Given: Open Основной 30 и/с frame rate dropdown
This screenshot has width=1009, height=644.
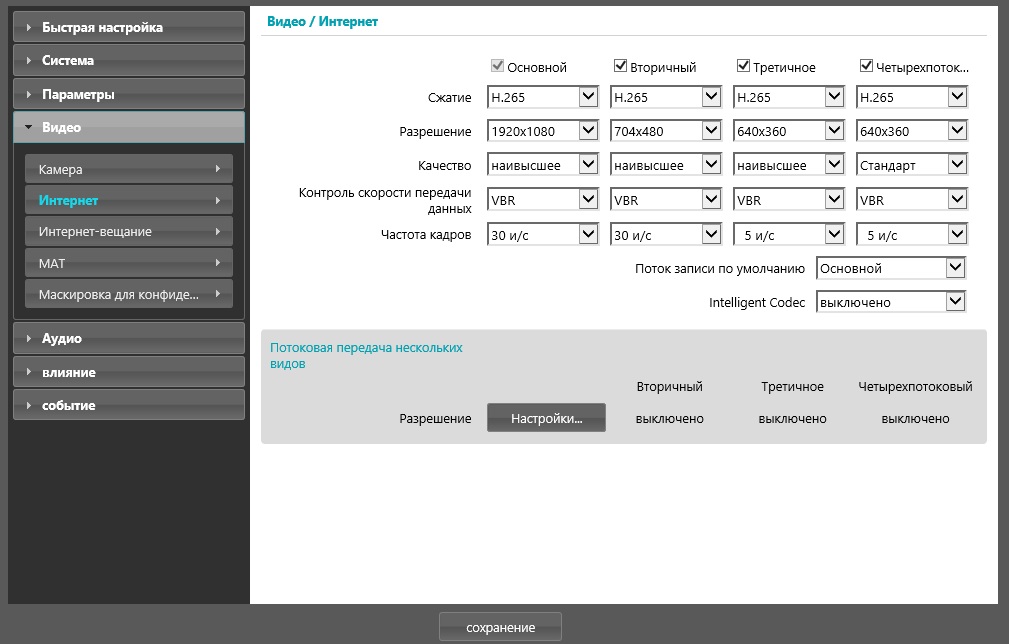Looking at the screenshot, I should 543,235.
